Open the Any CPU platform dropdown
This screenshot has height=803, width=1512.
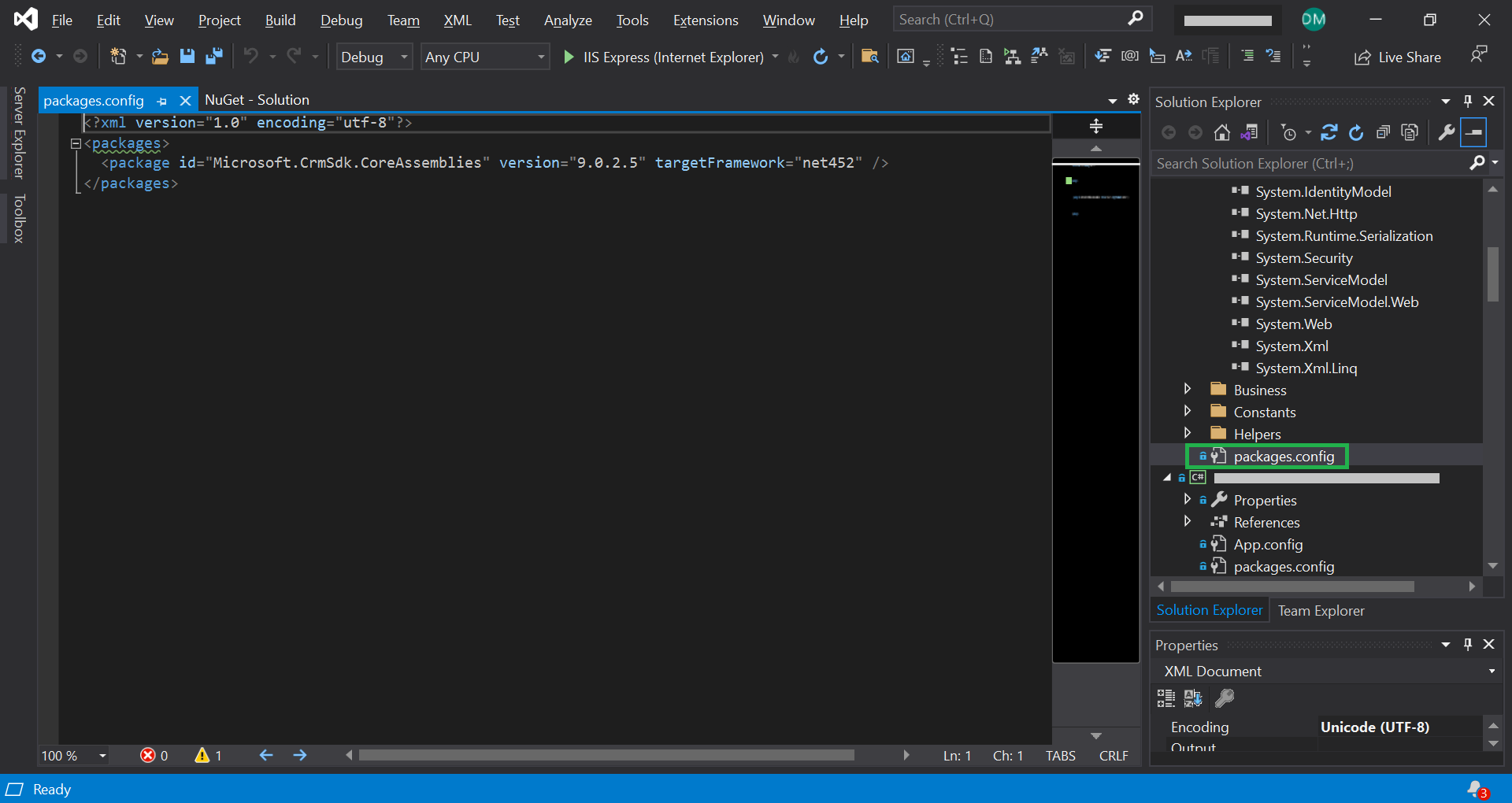484,57
